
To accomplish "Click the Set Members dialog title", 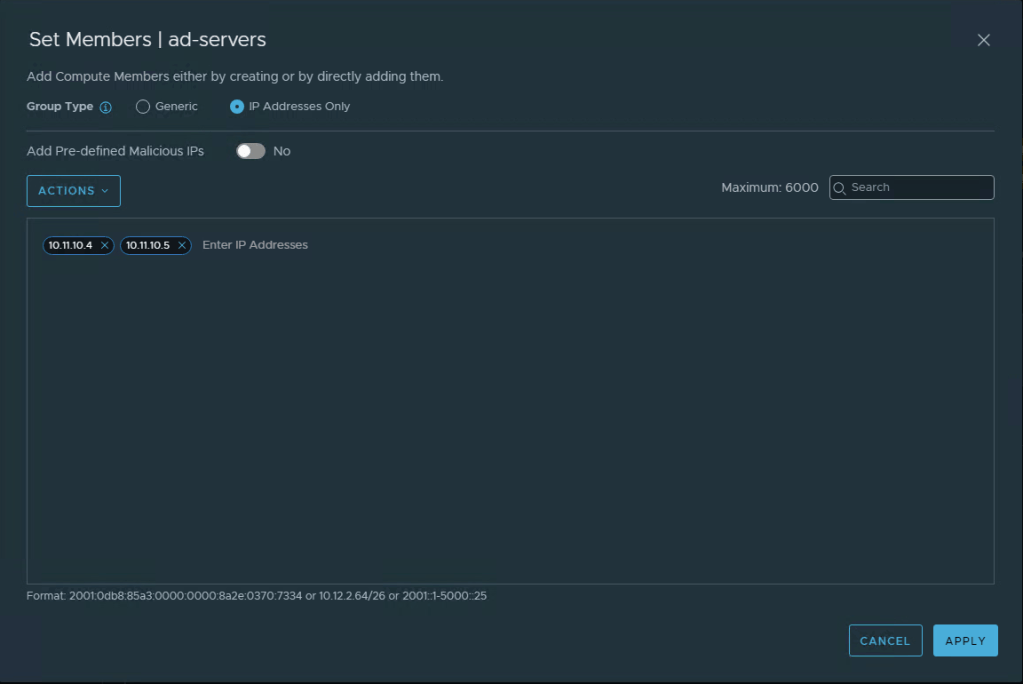I will coord(147,40).
